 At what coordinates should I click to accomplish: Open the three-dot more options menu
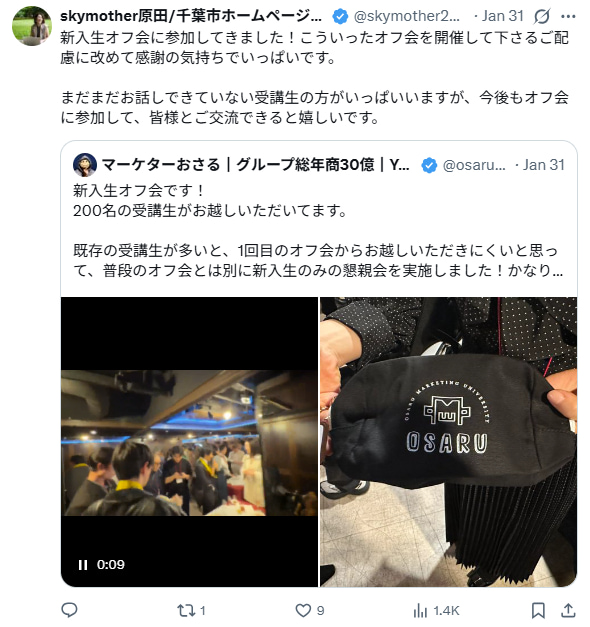[x=568, y=16]
